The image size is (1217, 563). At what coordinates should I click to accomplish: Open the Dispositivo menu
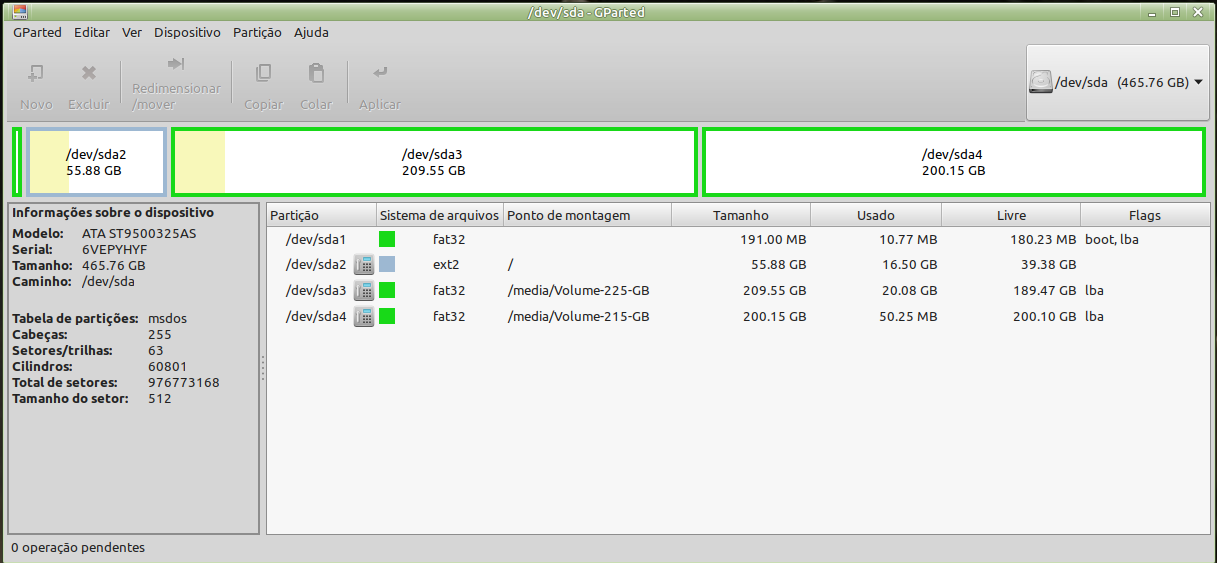187,32
